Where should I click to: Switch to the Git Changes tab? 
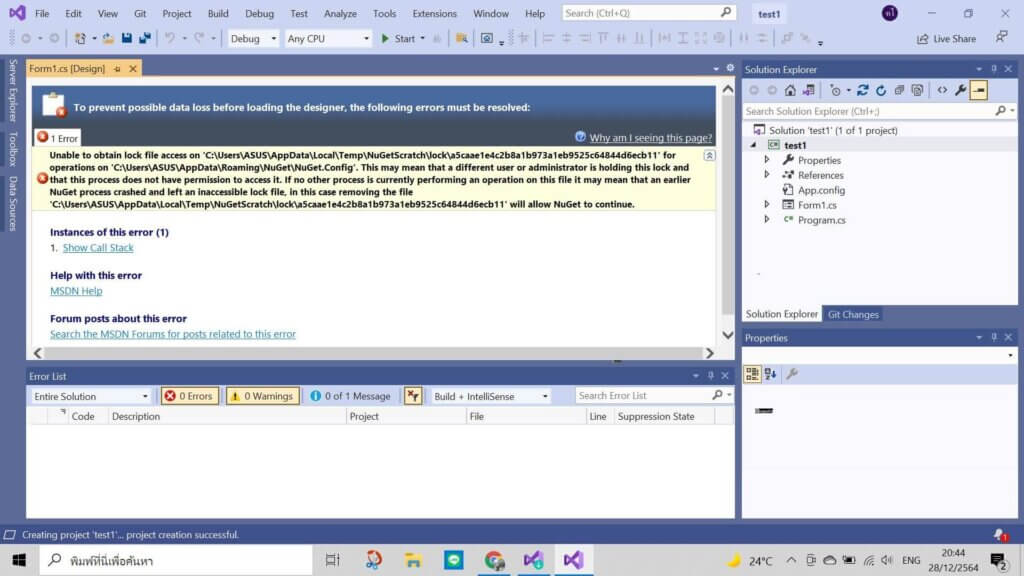[853, 314]
